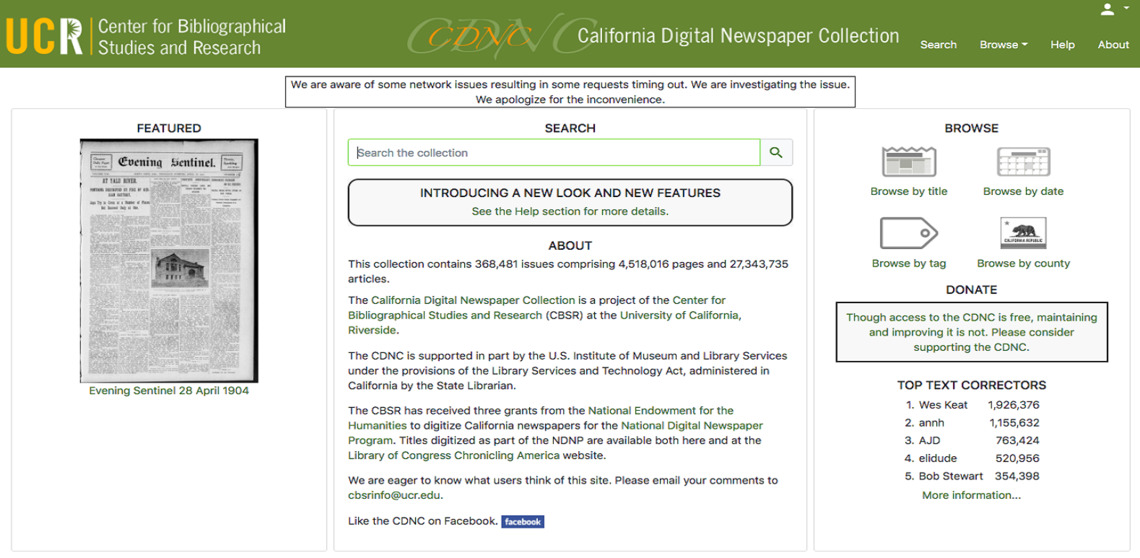Open the Browse by tag icon

(909, 234)
